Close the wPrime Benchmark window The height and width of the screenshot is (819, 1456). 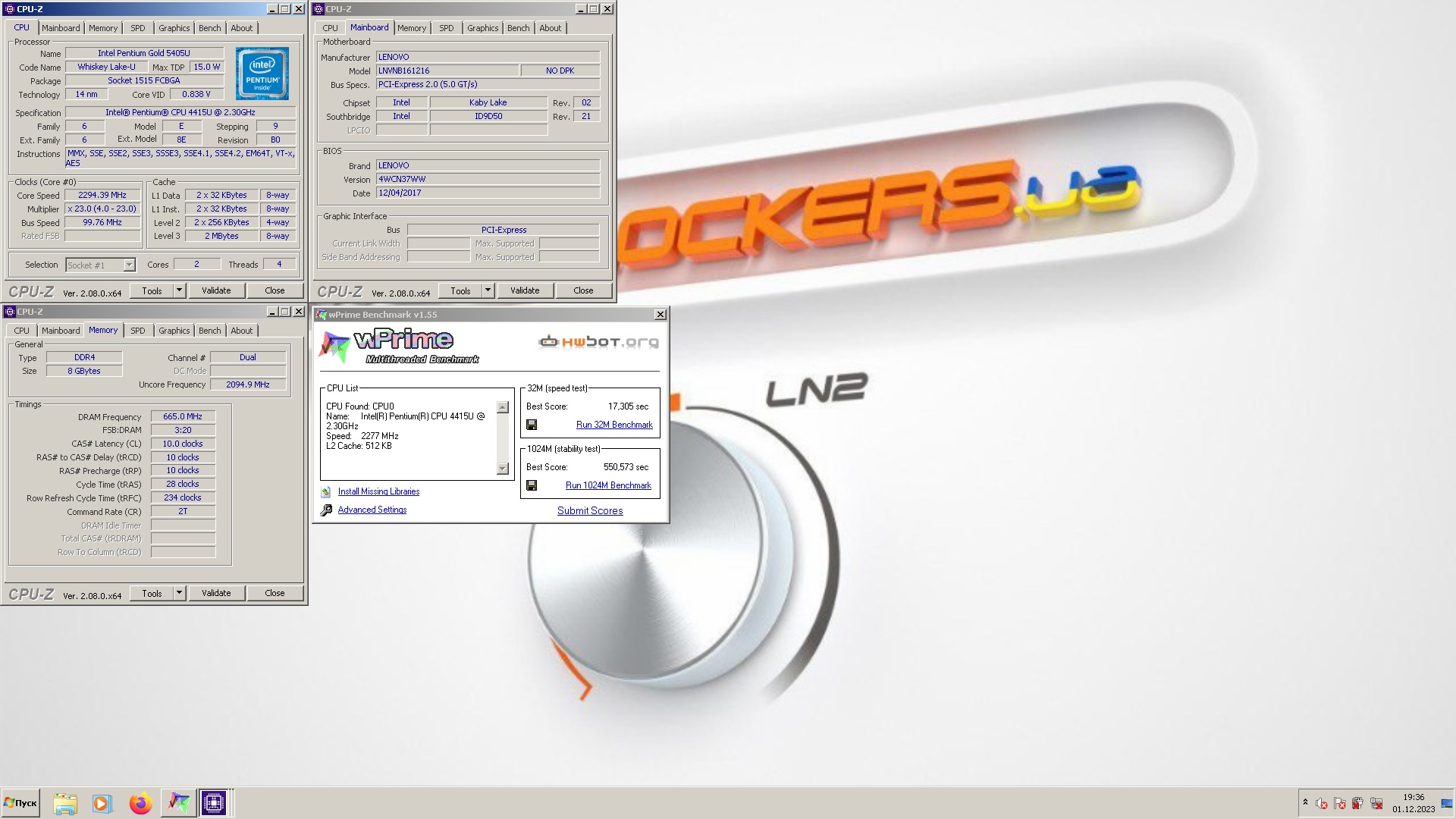pyautogui.click(x=661, y=315)
